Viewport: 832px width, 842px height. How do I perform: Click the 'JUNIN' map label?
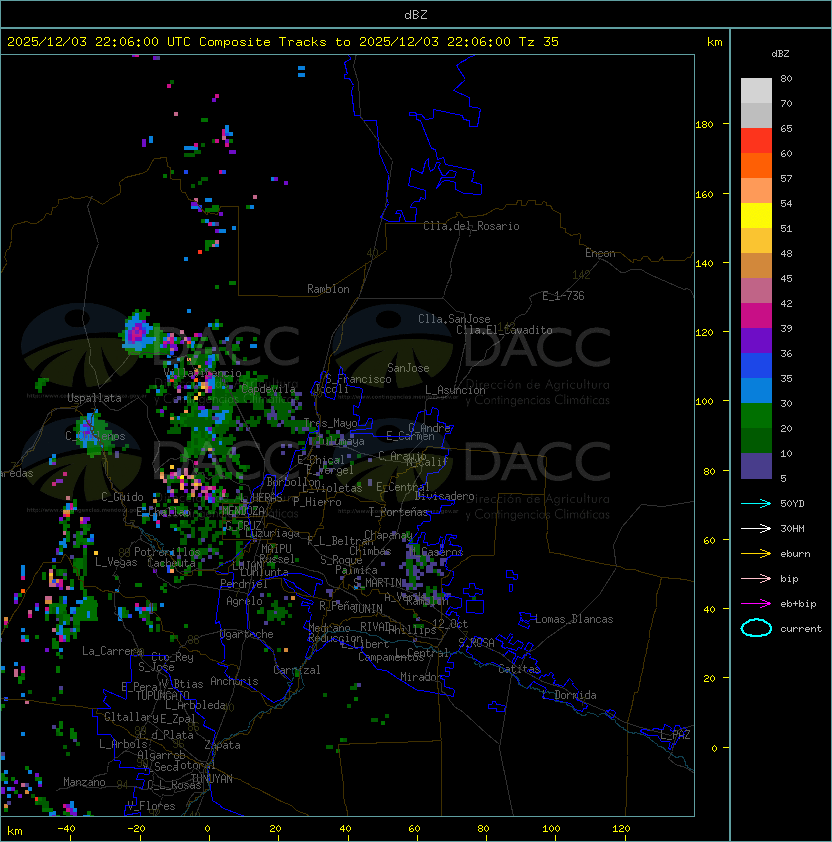(x=367, y=609)
